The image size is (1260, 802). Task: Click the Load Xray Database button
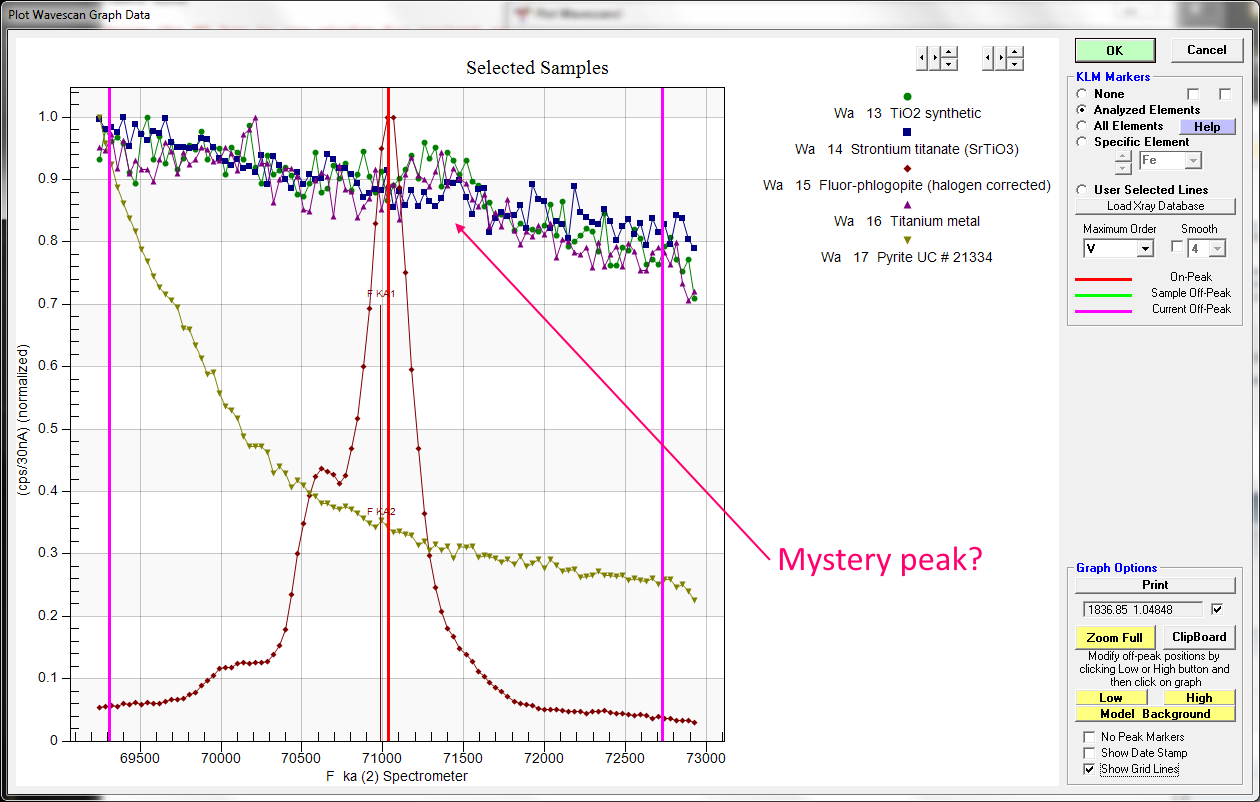click(1155, 206)
